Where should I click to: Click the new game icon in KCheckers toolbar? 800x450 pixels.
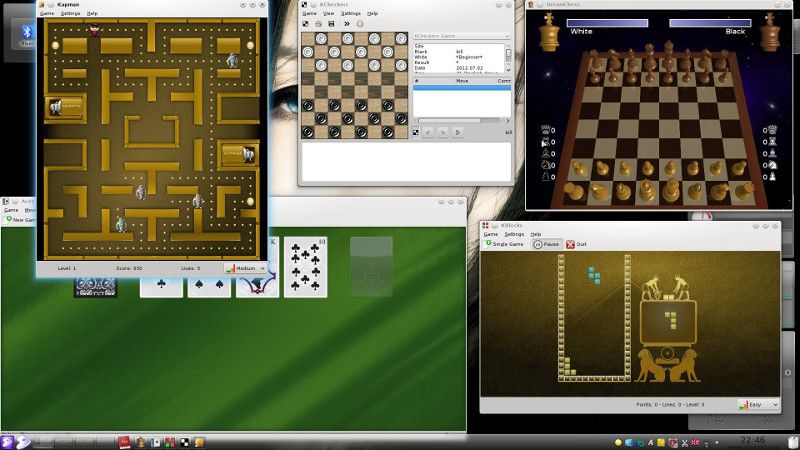[306, 23]
